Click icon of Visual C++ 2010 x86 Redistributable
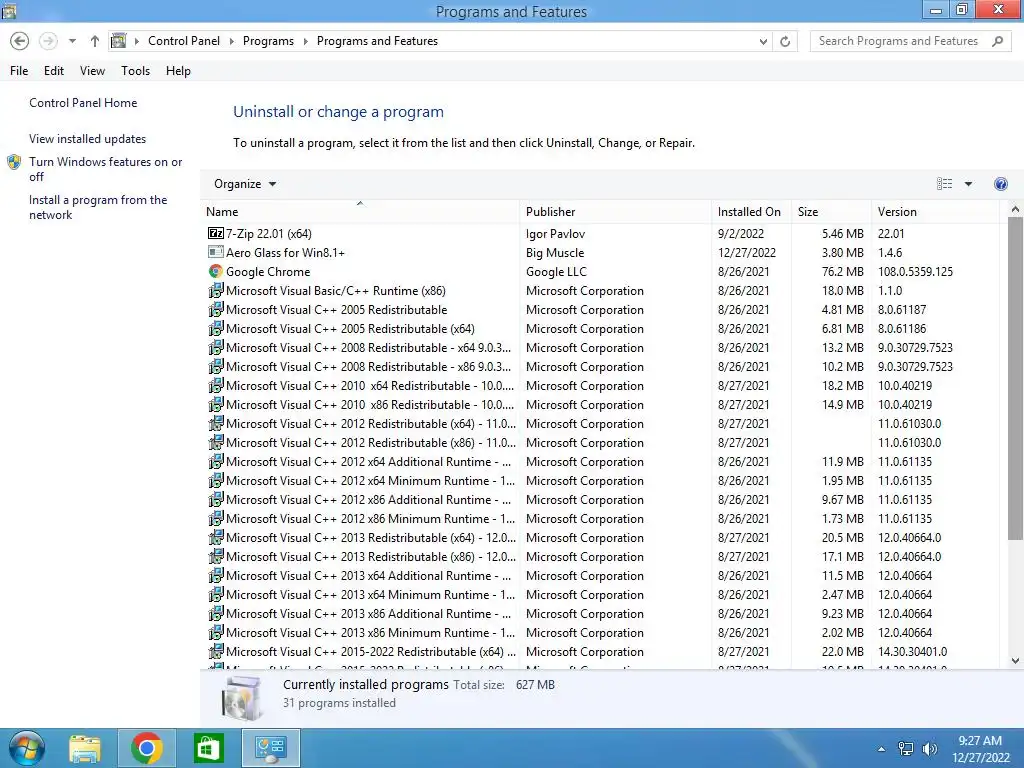This screenshot has height=768, width=1024. click(216, 404)
